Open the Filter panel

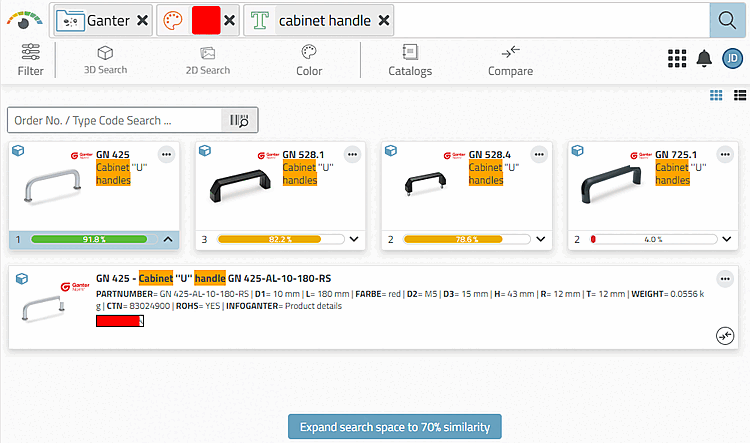pos(31,60)
